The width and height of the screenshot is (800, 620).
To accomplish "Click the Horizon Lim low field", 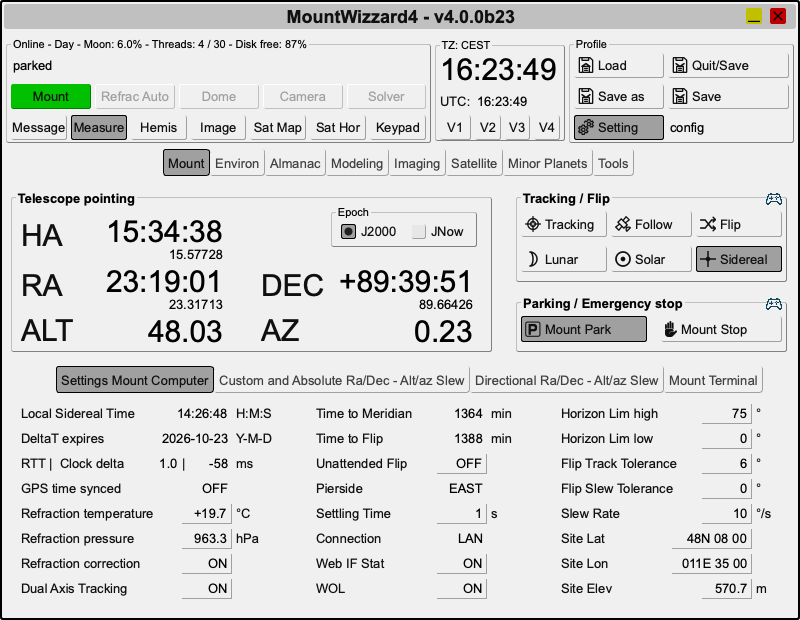I will coord(727,438).
